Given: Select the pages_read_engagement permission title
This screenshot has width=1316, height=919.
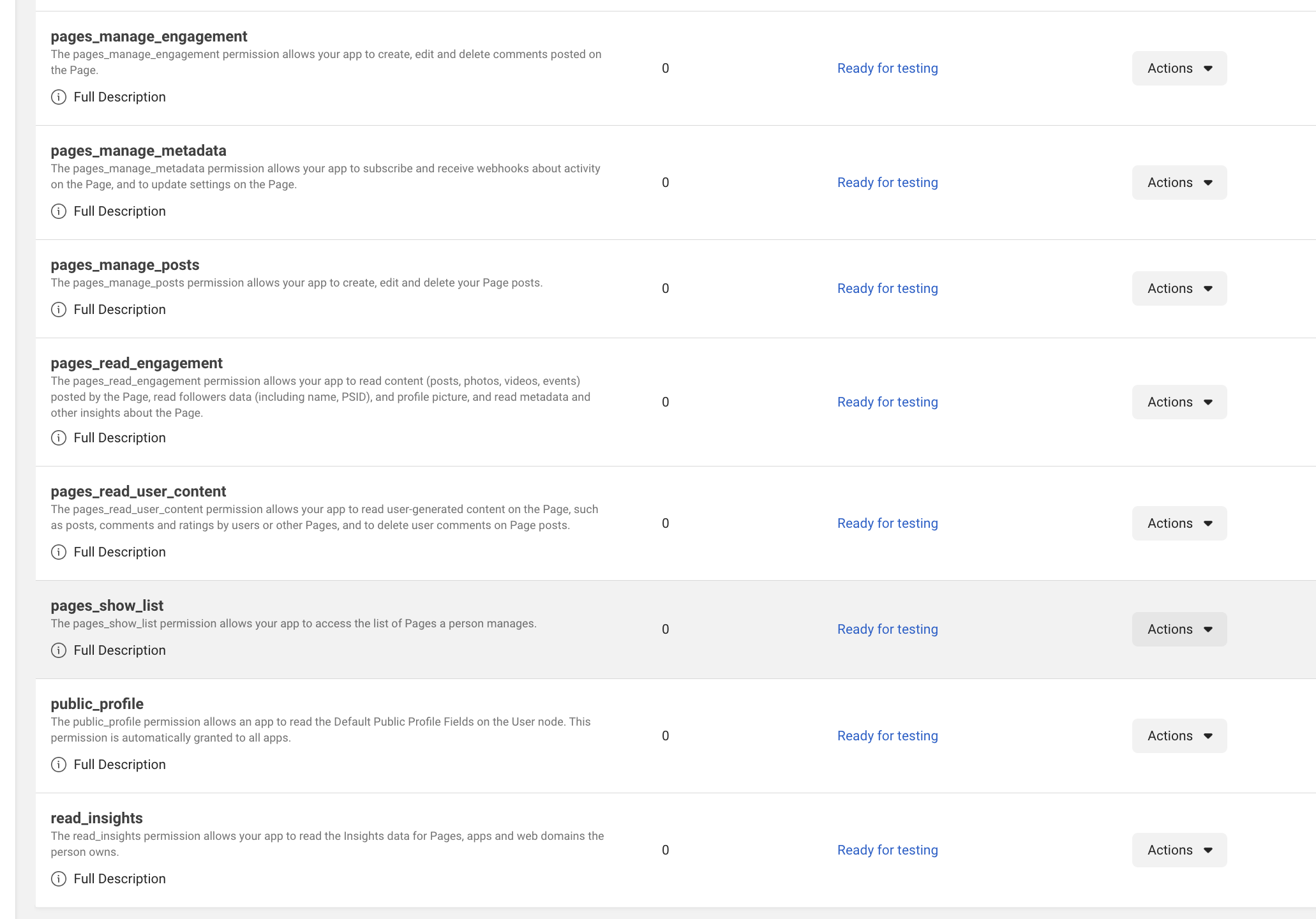Looking at the screenshot, I should click(x=137, y=364).
